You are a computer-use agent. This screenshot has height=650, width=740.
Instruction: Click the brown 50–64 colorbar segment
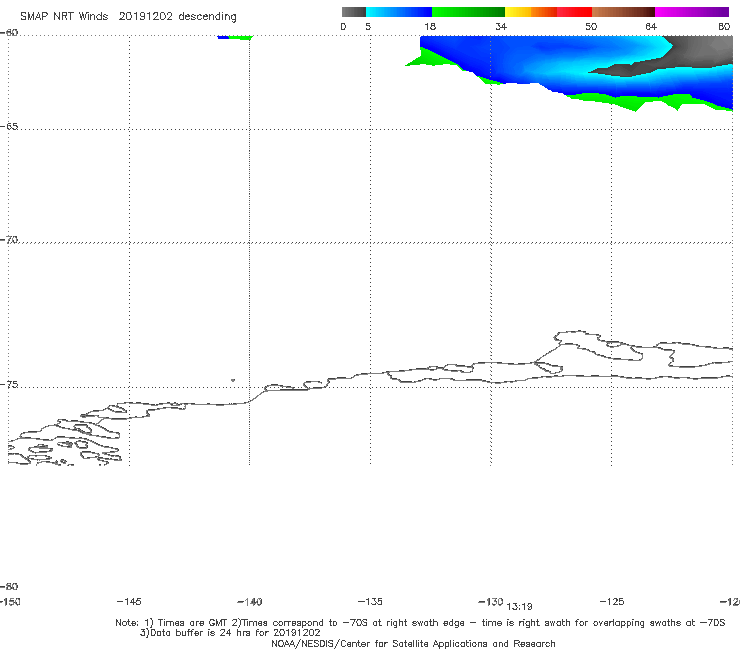tap(623, 12)
